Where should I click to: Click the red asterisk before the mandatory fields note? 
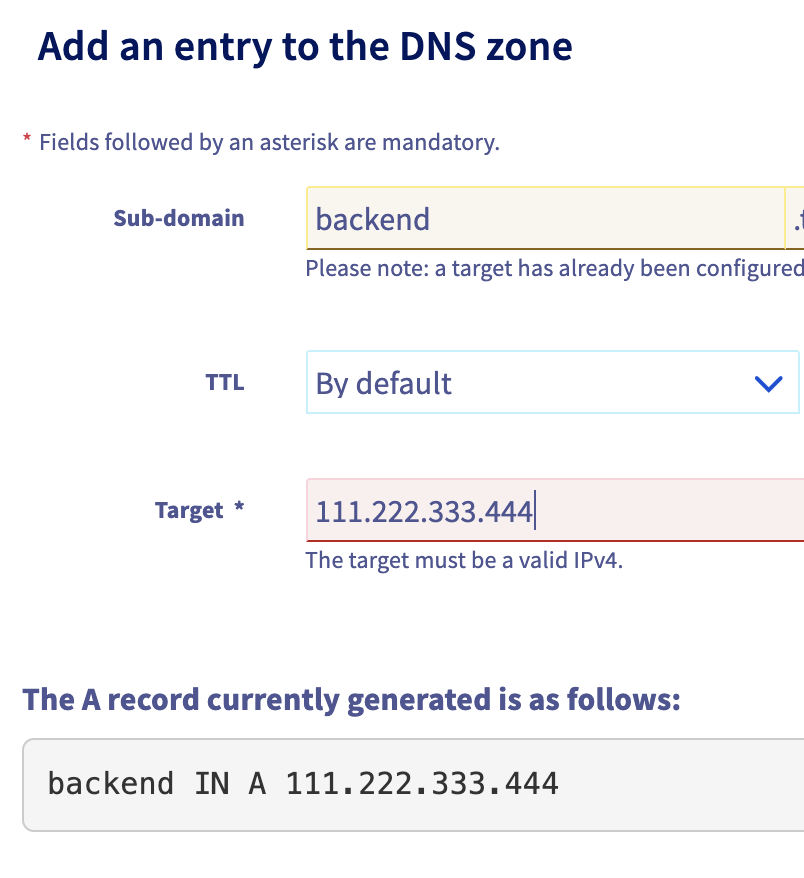(x=26, y=138)
